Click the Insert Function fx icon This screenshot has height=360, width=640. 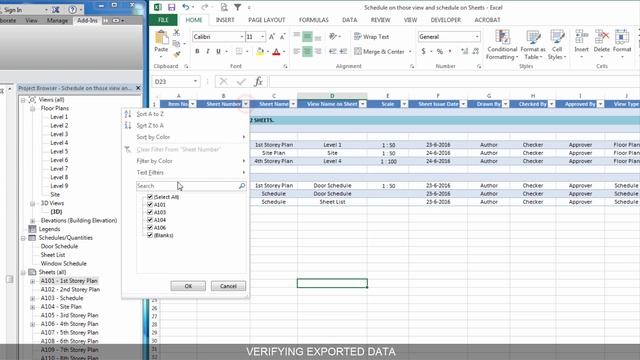[258, 82]
